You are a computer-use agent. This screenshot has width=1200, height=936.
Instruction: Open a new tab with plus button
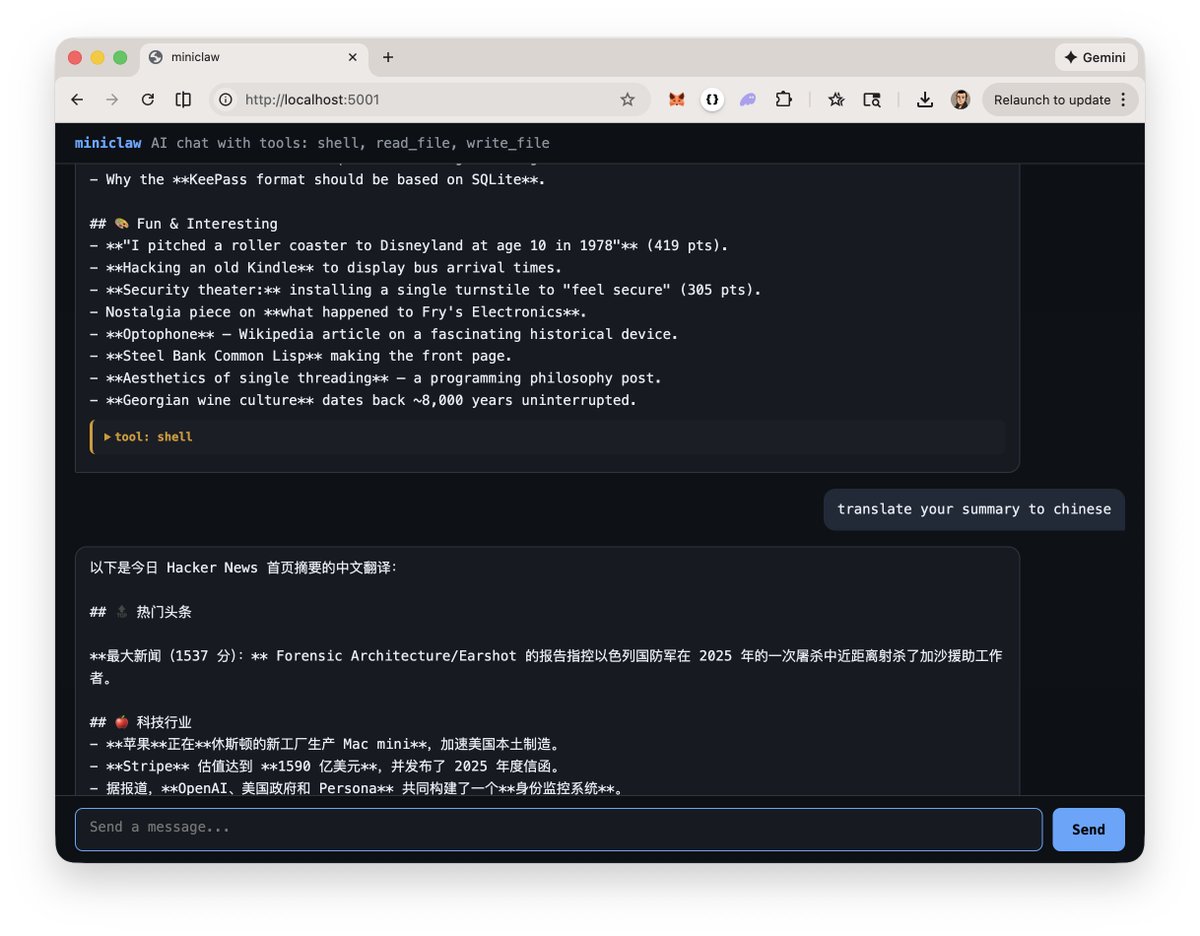pos(388,58)
